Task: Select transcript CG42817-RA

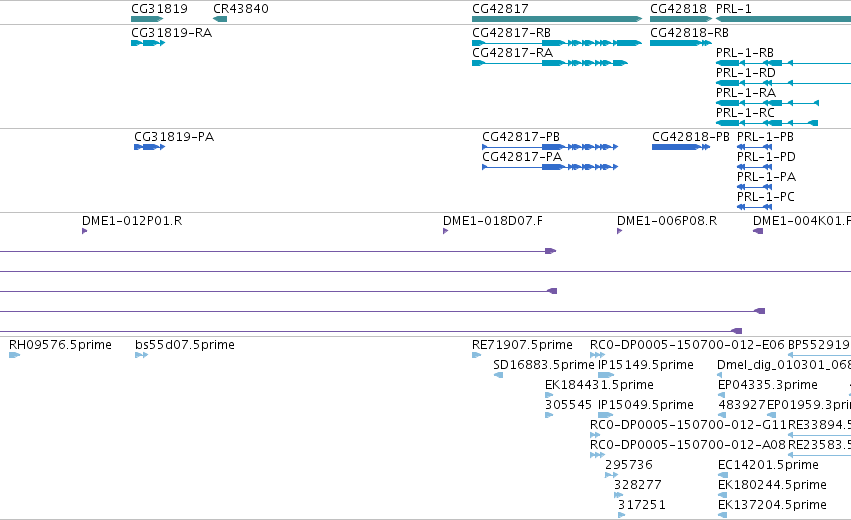Action: pos(550,63)
